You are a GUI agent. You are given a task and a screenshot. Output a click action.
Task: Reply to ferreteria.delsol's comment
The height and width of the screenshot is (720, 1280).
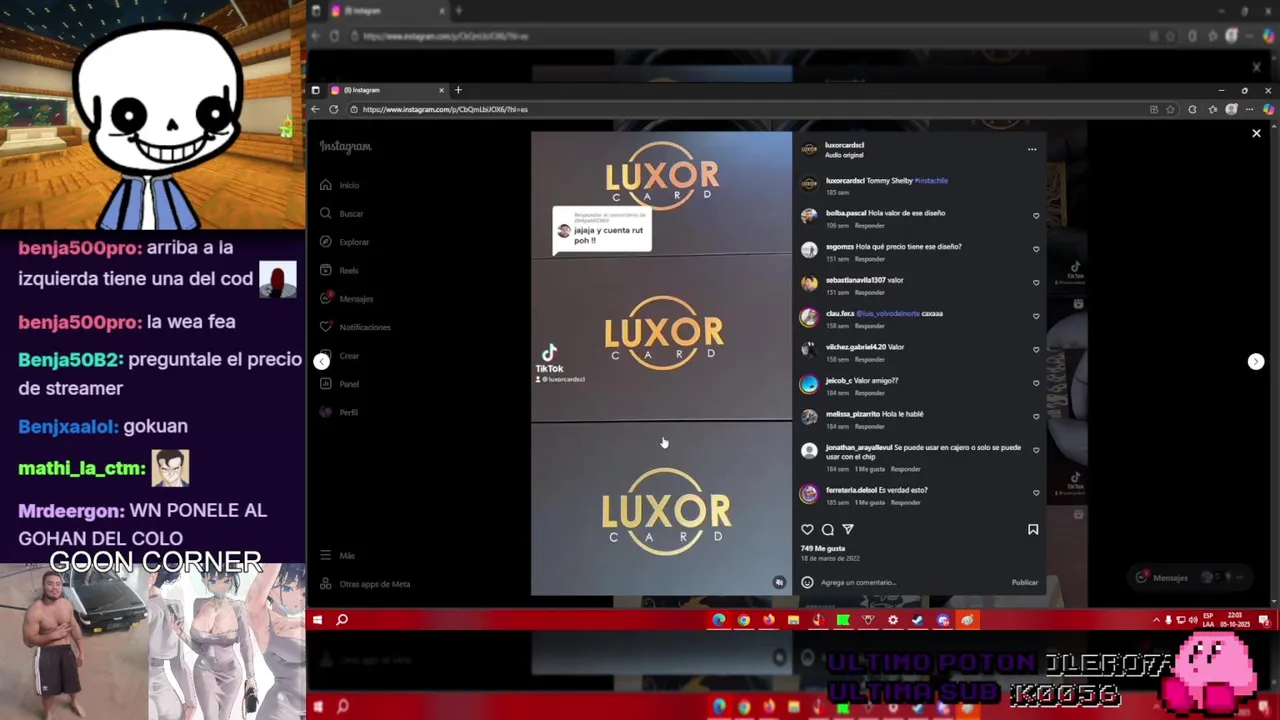[905, 502]
